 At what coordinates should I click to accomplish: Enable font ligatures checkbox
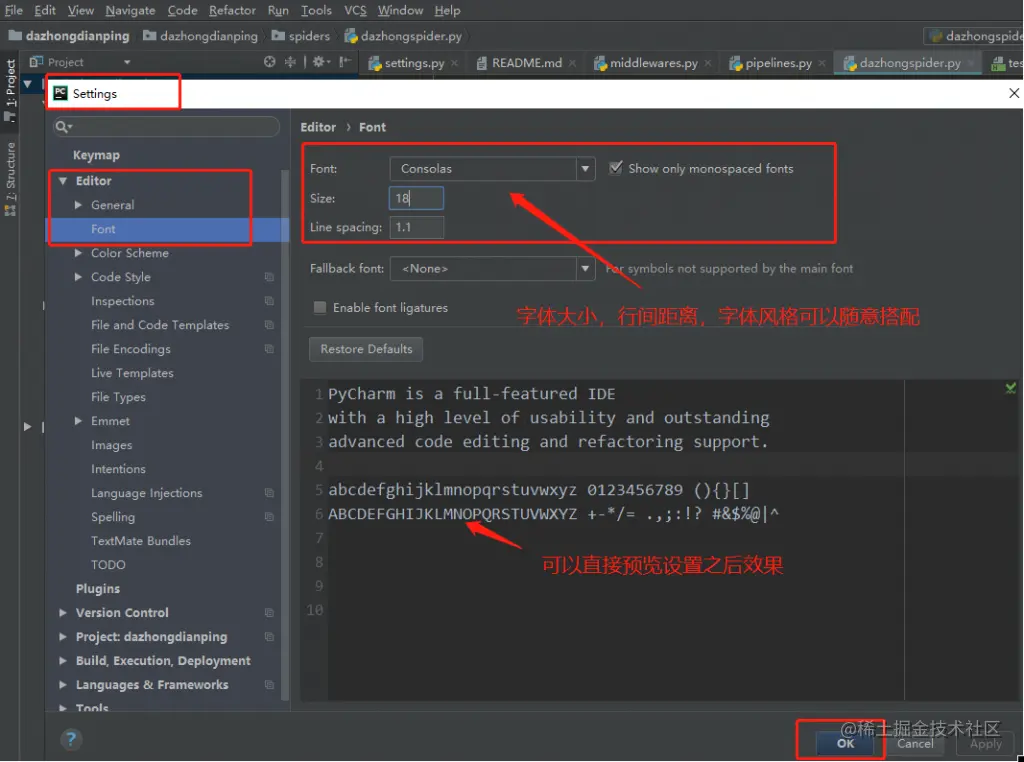pyautogui.click(x=320, y=308)
